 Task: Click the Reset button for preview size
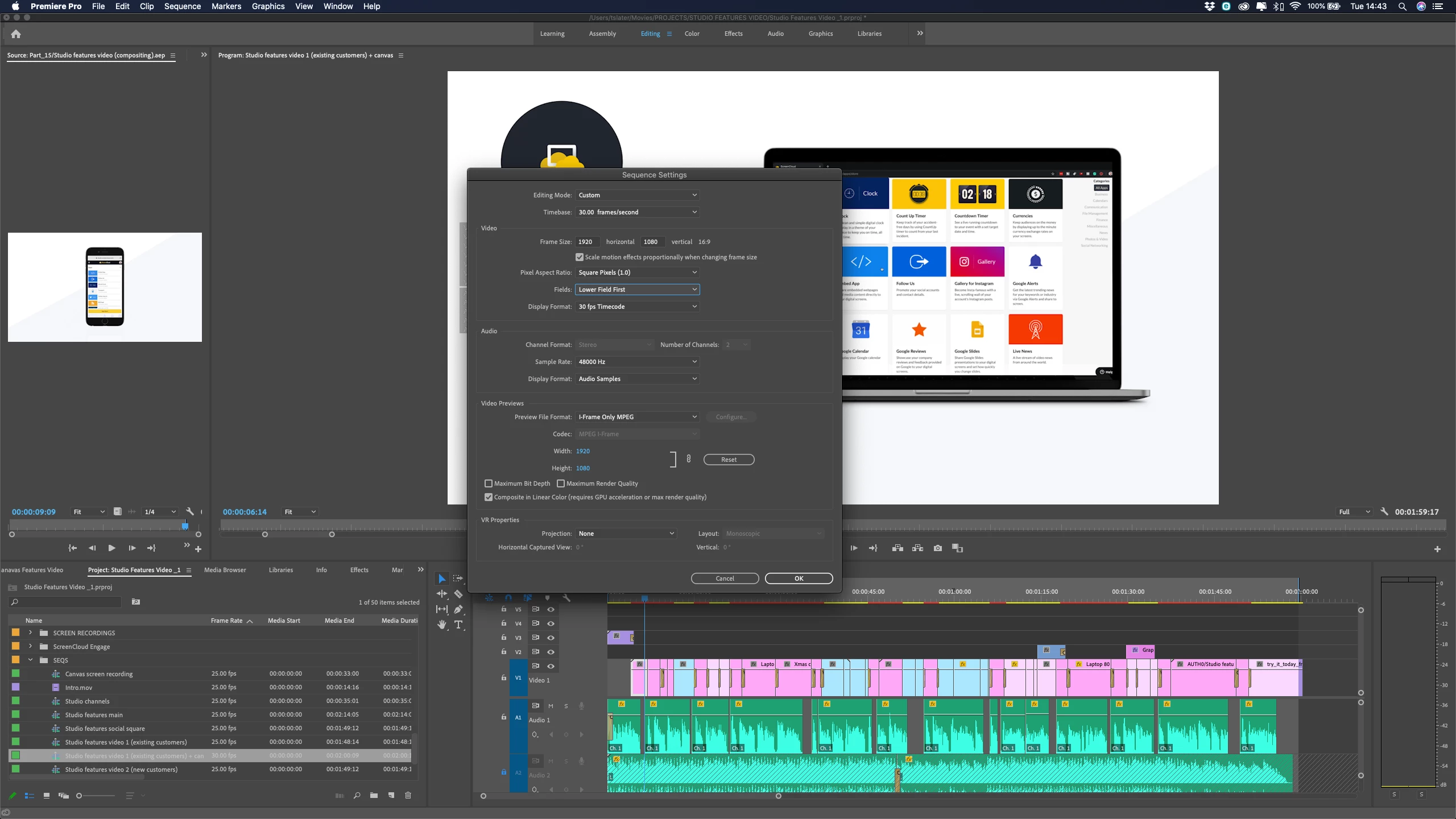click(x=729, y=460)
